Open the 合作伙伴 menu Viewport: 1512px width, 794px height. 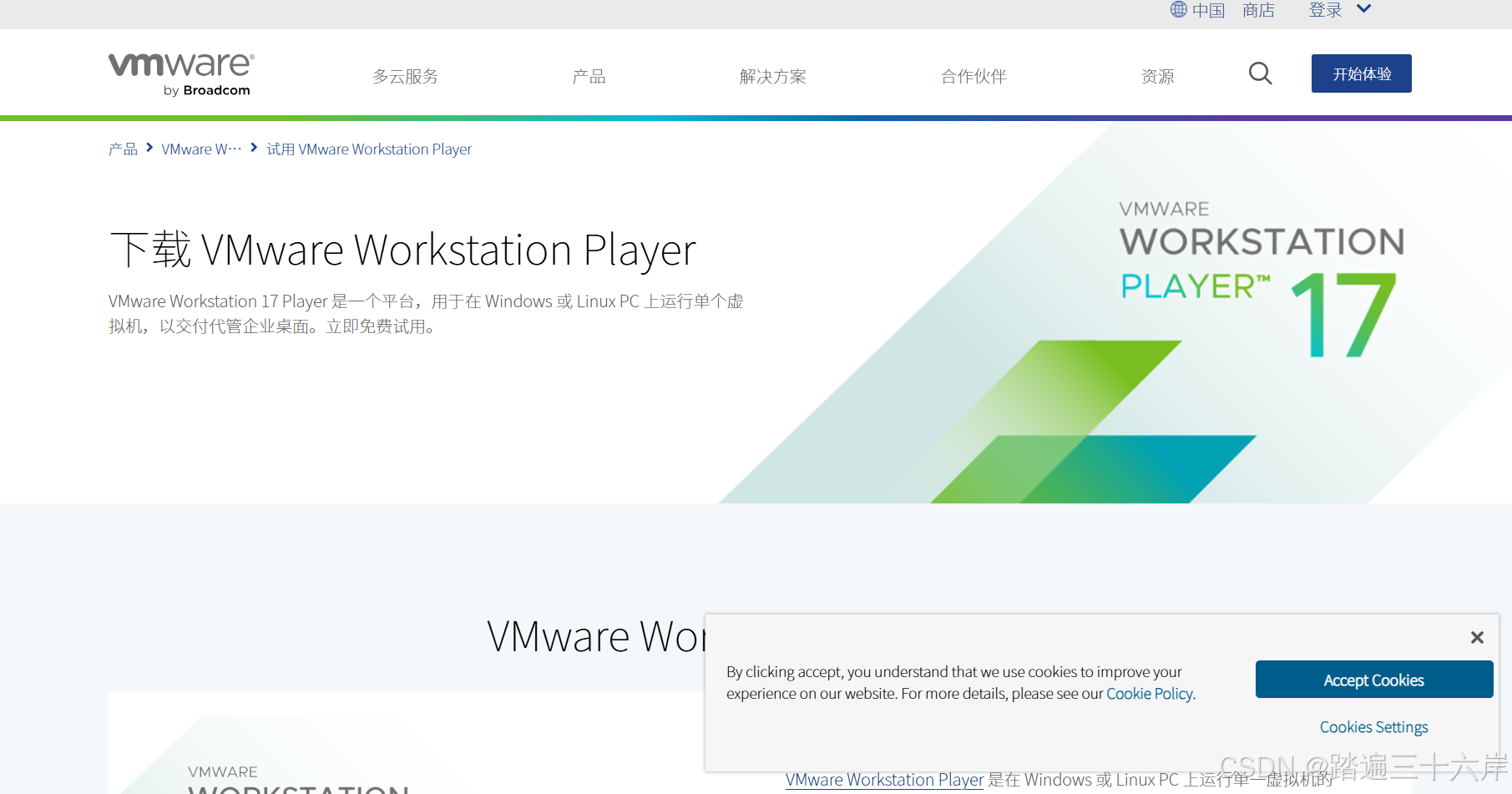[973, 77]
